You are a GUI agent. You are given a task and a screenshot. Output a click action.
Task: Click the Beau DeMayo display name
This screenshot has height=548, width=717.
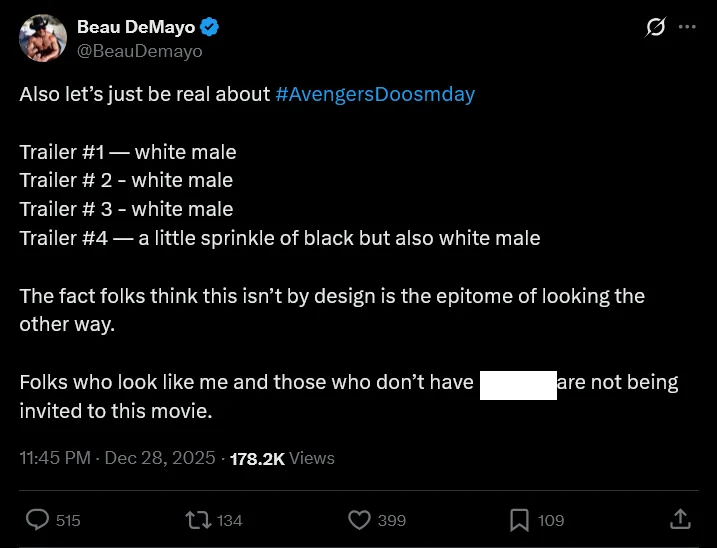tap(136, 27)
